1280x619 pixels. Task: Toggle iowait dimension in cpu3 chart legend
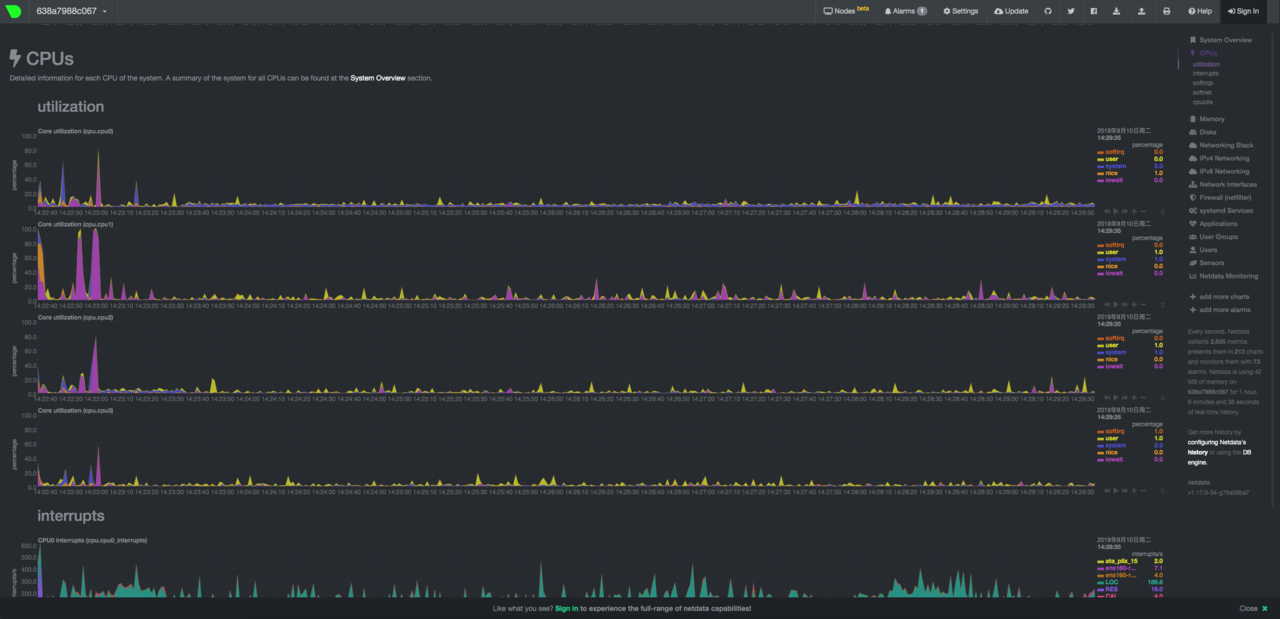1112,459
